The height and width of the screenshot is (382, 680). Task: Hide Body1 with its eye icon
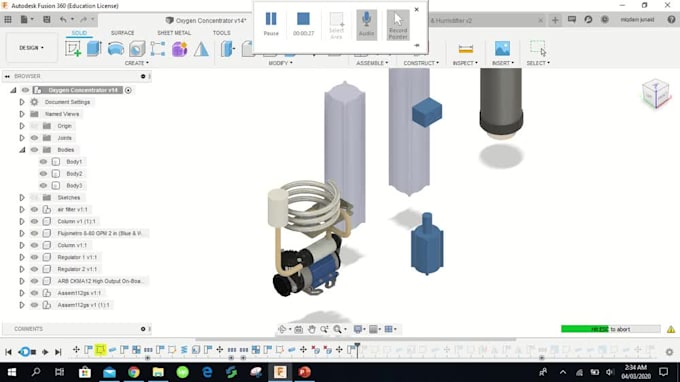43,162
